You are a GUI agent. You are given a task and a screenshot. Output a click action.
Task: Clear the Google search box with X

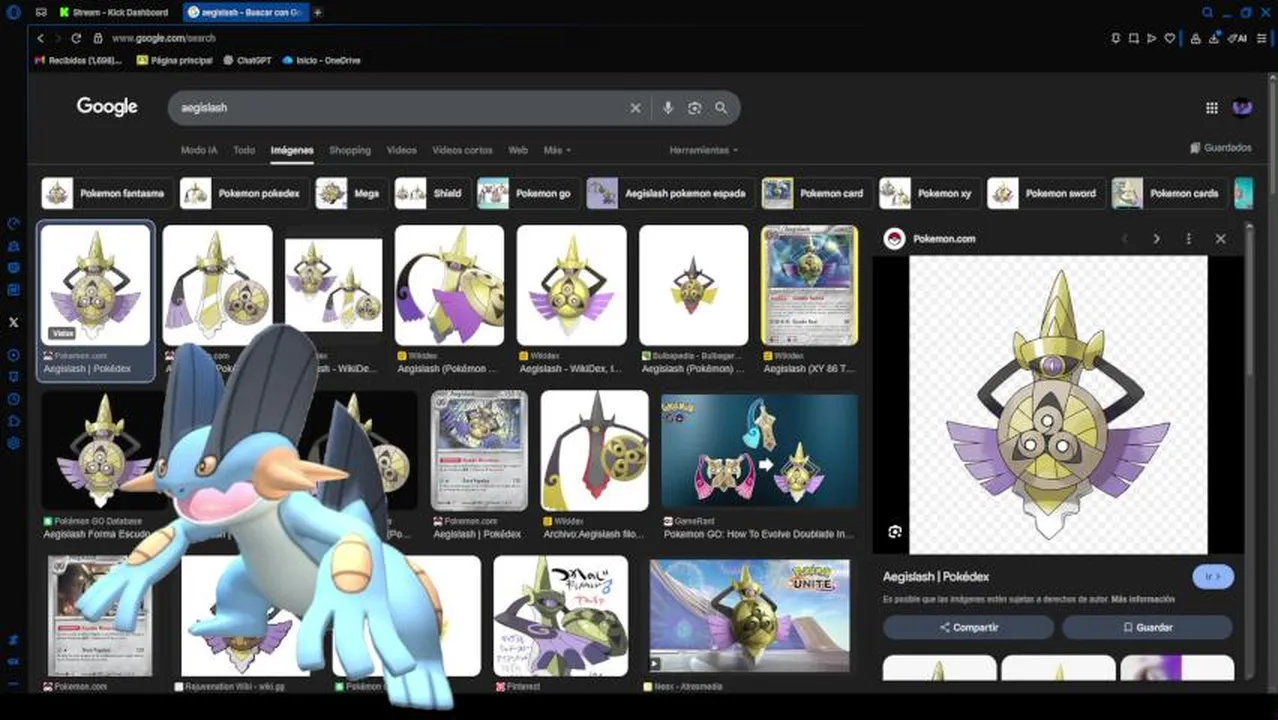[635, 108]
